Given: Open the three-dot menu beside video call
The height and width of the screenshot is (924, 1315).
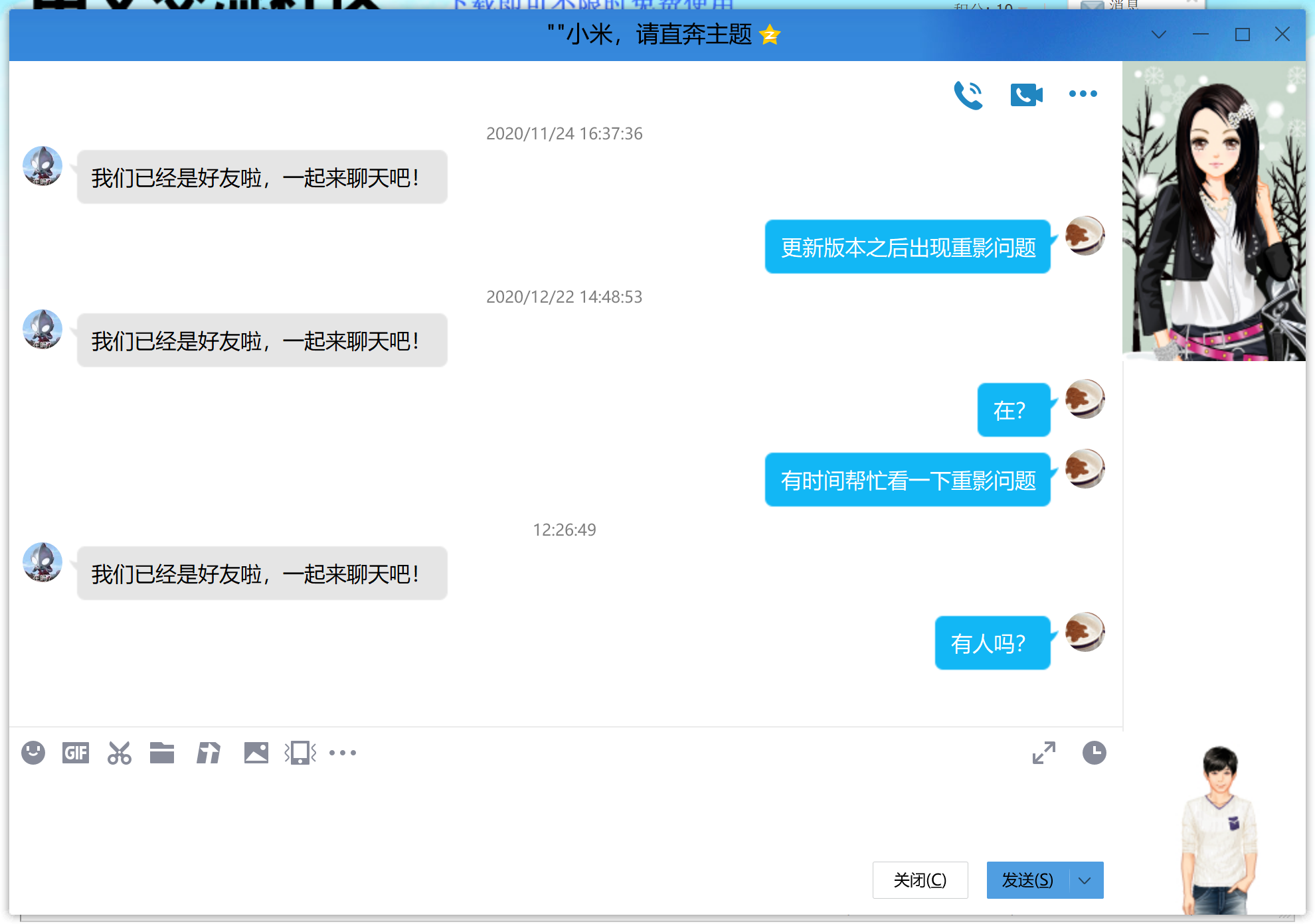Looking at the screenshot, I should pos(1083,94).
